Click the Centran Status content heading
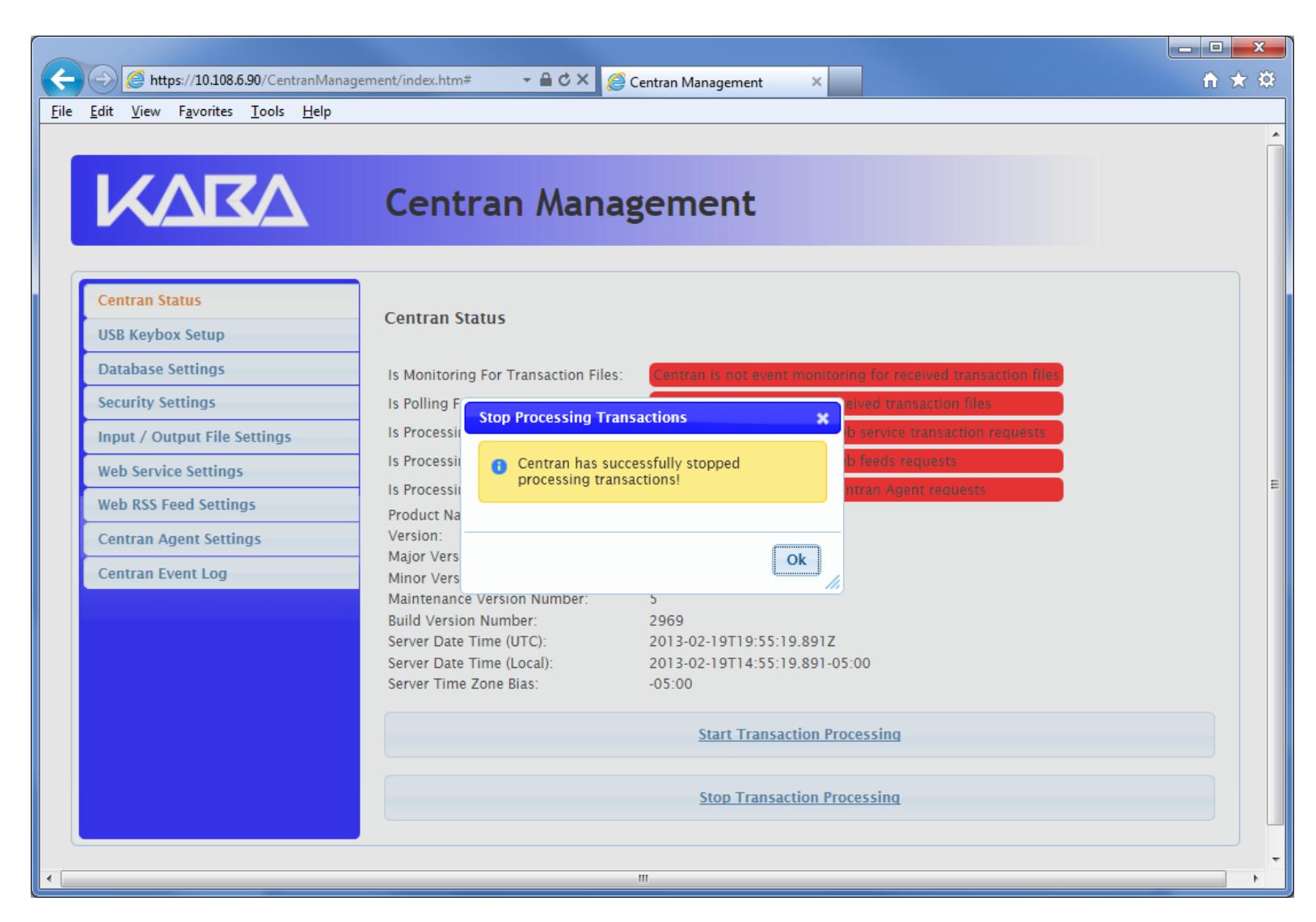Screen dimensions: 1316x922 (x=445, y=318)
